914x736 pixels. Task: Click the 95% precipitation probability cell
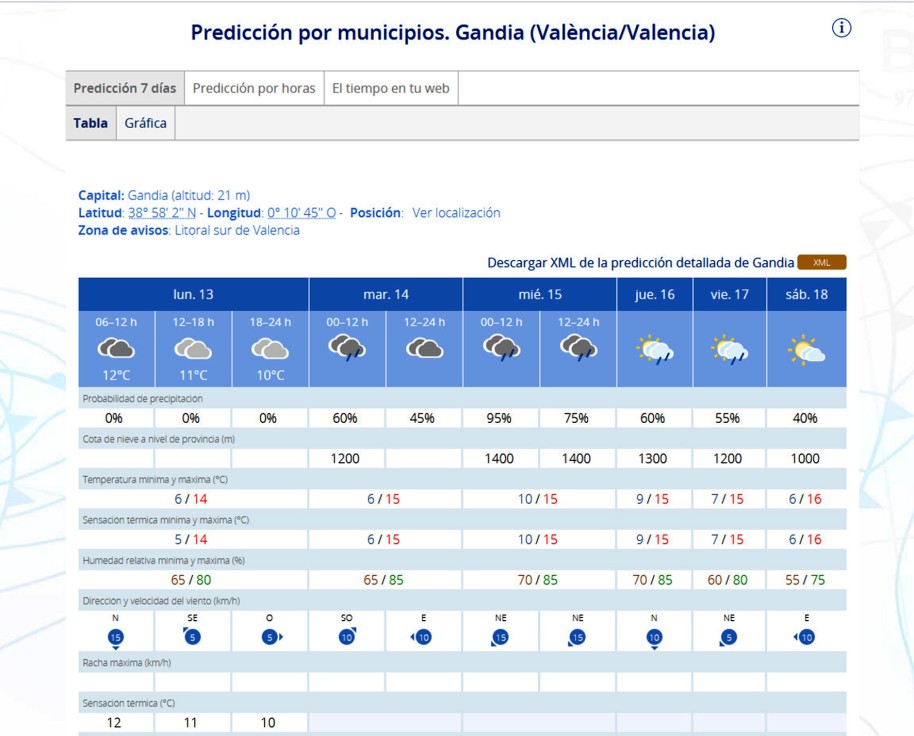(500, 418)
